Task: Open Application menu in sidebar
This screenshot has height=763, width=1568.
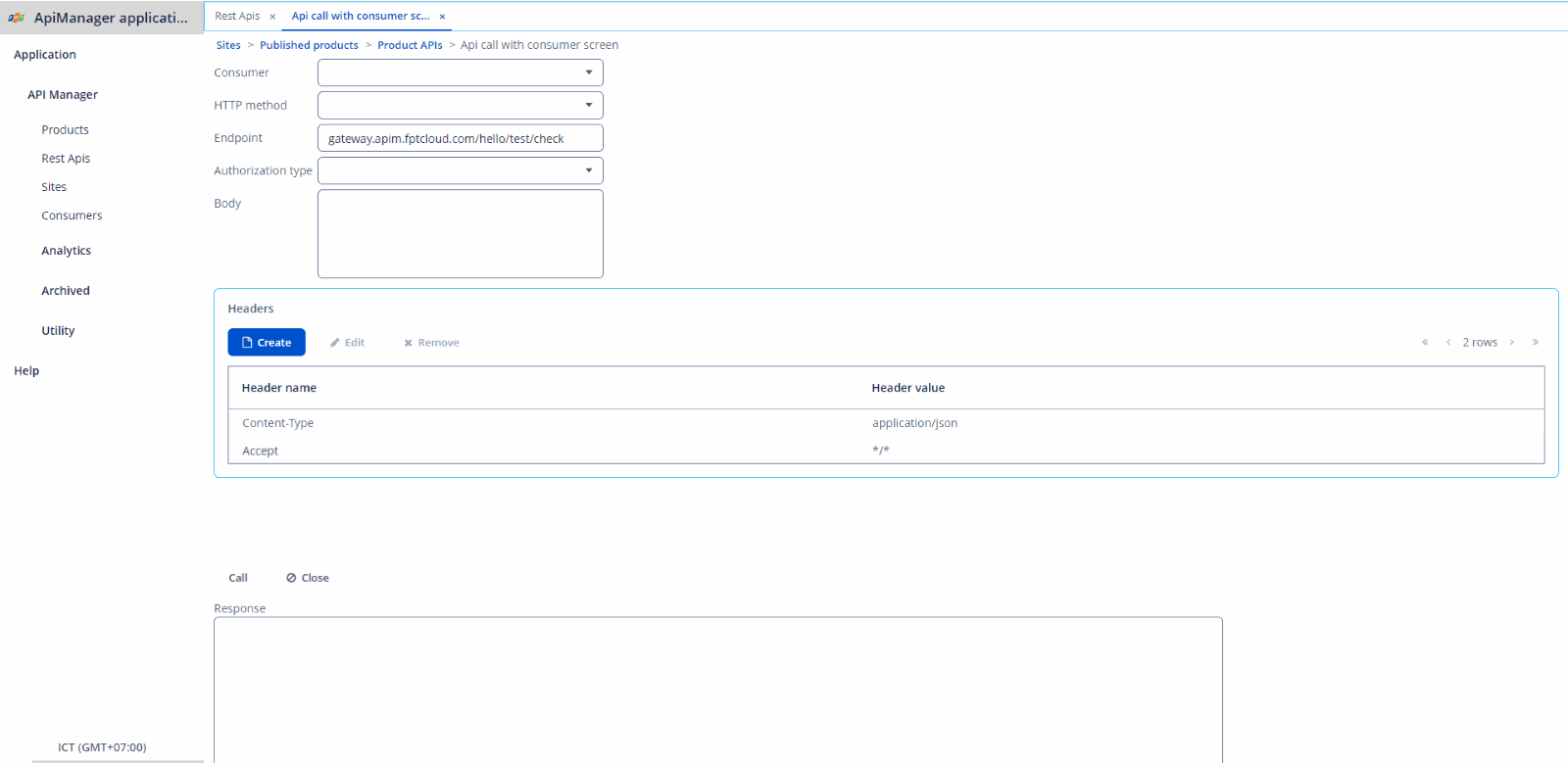Action: click(45, 55)
